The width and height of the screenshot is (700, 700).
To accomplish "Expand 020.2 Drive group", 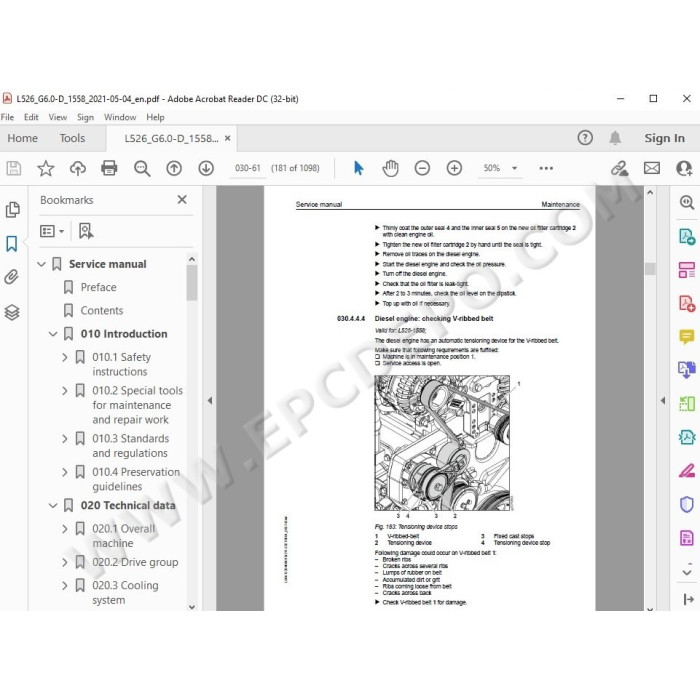I will (x=65, y=562).
